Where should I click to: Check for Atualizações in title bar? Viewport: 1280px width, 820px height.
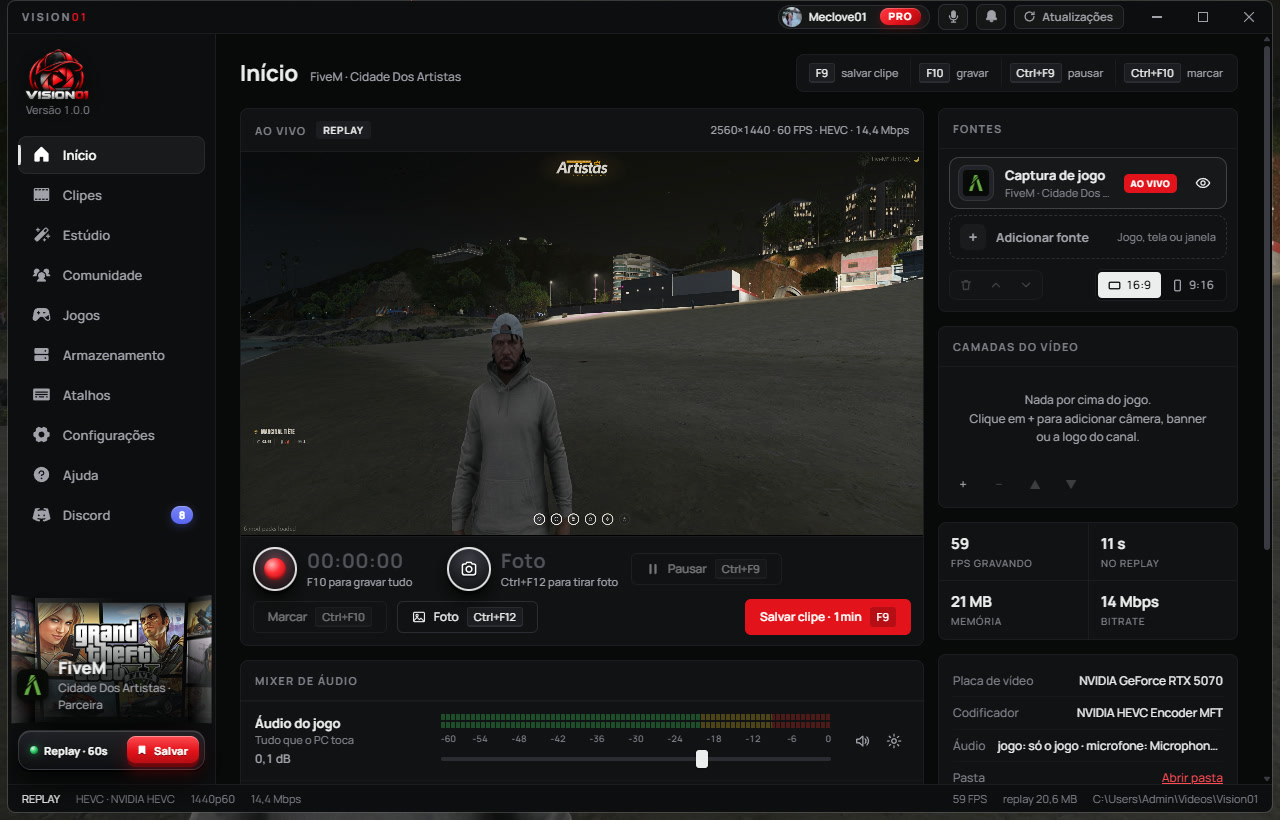[1069, 17]
